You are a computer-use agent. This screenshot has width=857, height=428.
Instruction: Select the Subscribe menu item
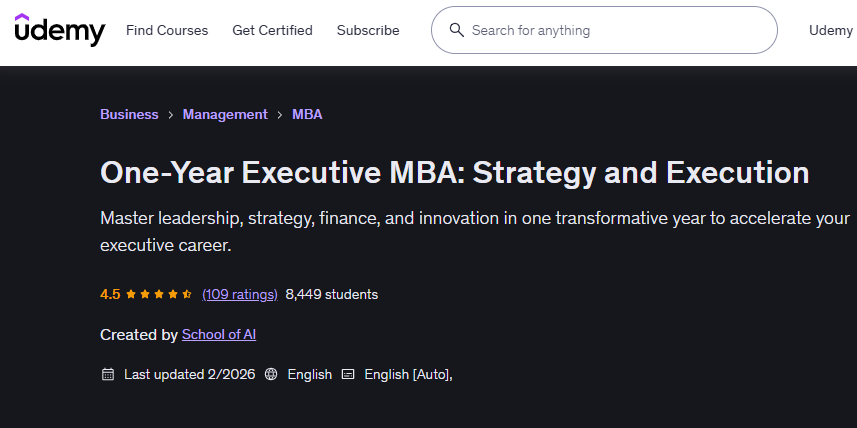pyautogui.click(x=368, y=30)
